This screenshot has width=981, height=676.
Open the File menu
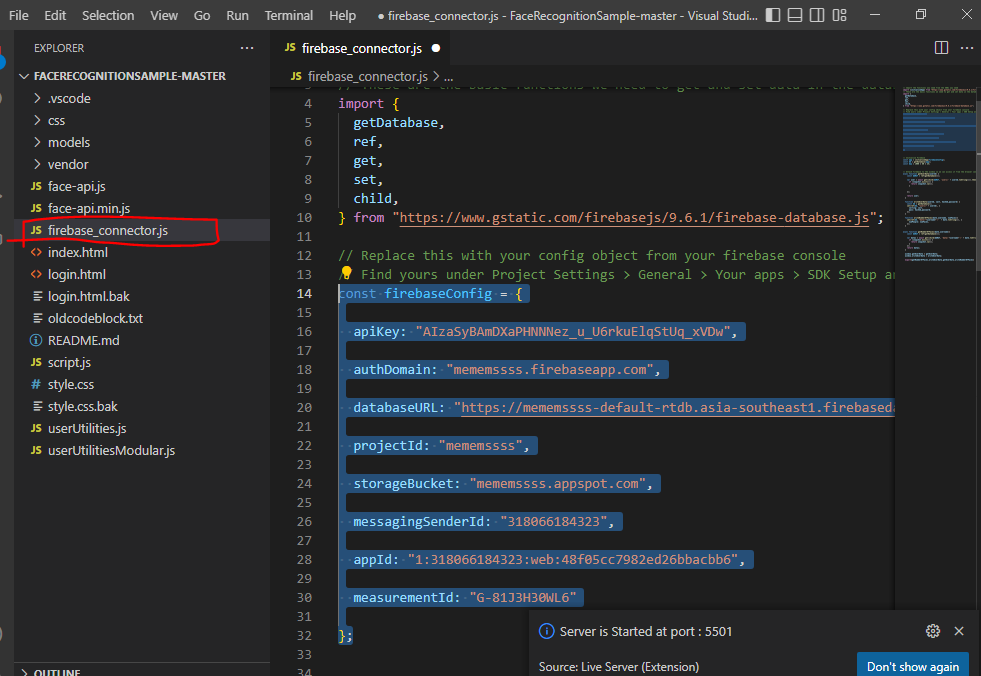[19, 16]
